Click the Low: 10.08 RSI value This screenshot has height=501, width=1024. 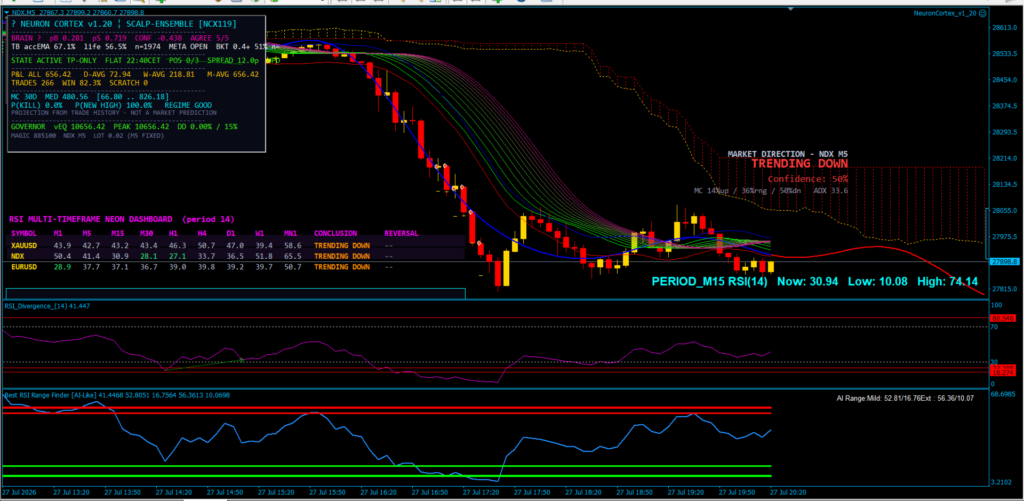tap(877, 282)
